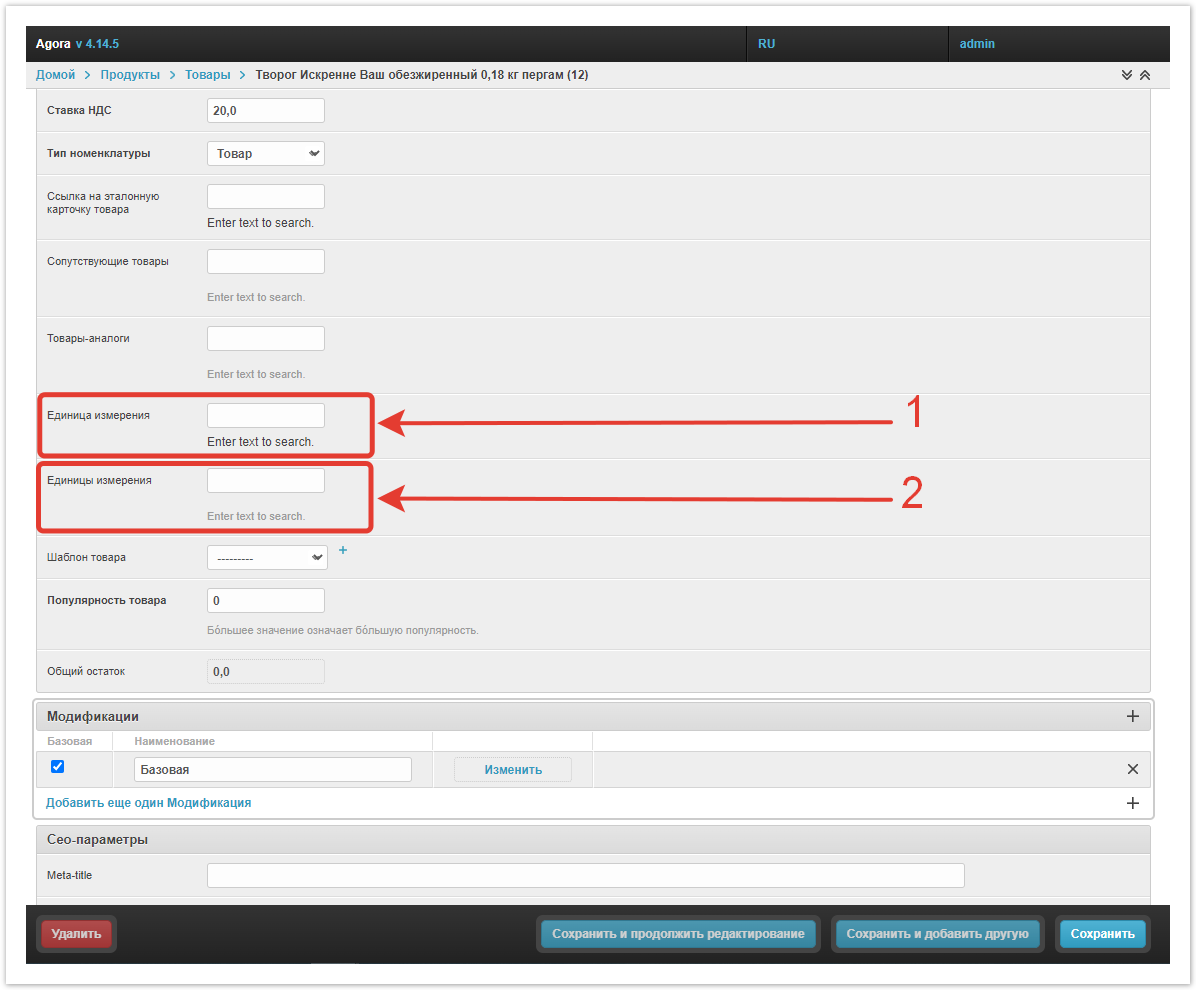Viewport: 1196px width, 990px height.
Task: Focus the Meta-title input field
Action: pyautogui.click(x=585, y=876)
